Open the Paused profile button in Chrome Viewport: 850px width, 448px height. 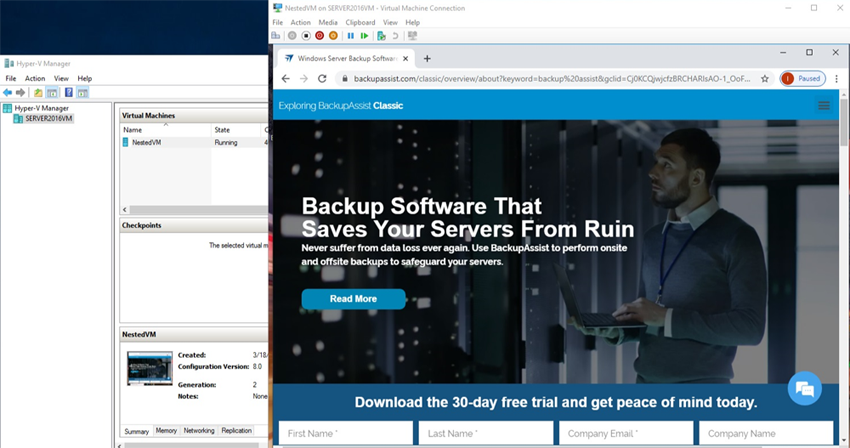click(x=803, y=79)
